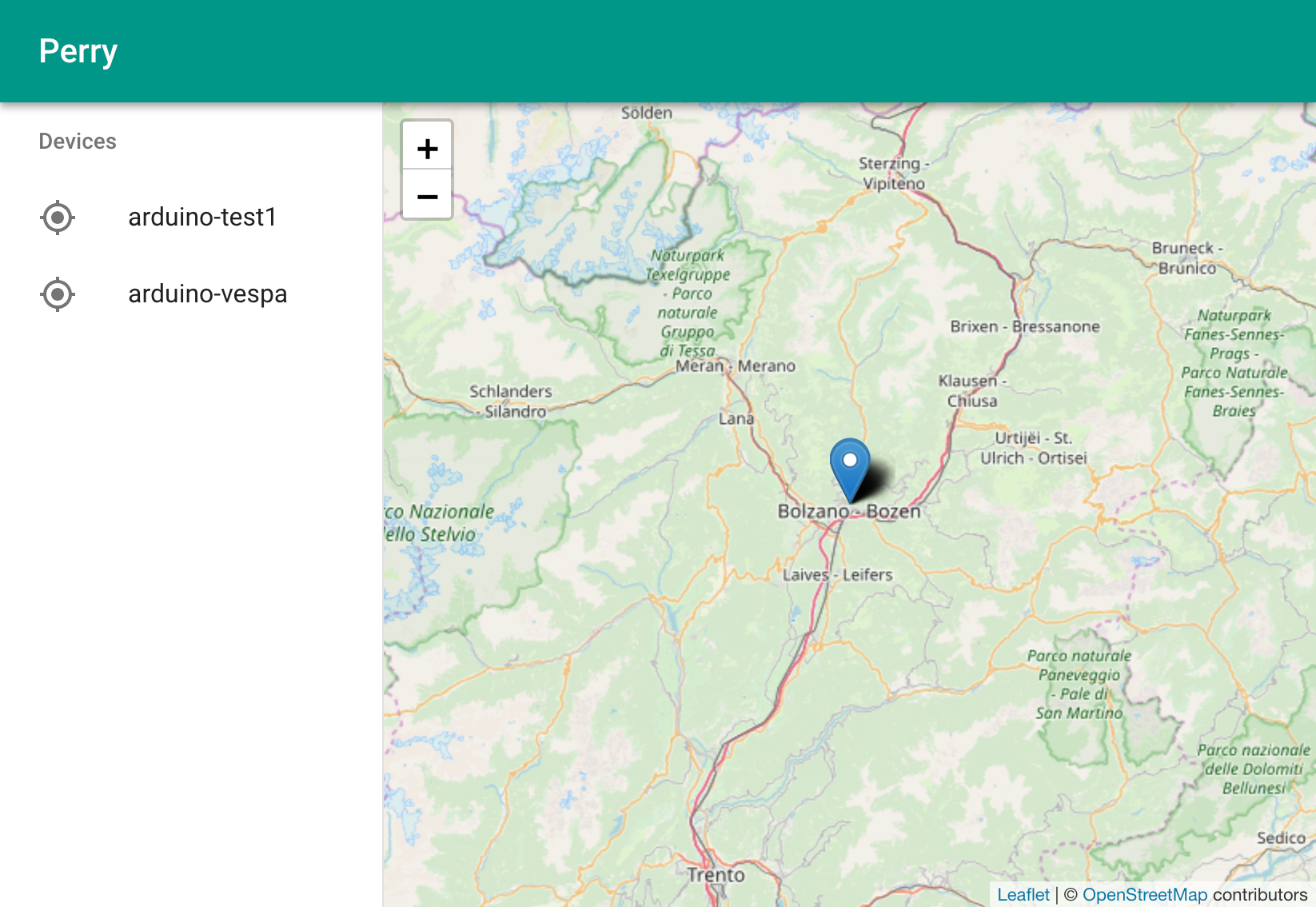The image size is (1316, 907).
Task: Click the Sterzing - Vipiteno map label
Action: (x=893, y=173)
